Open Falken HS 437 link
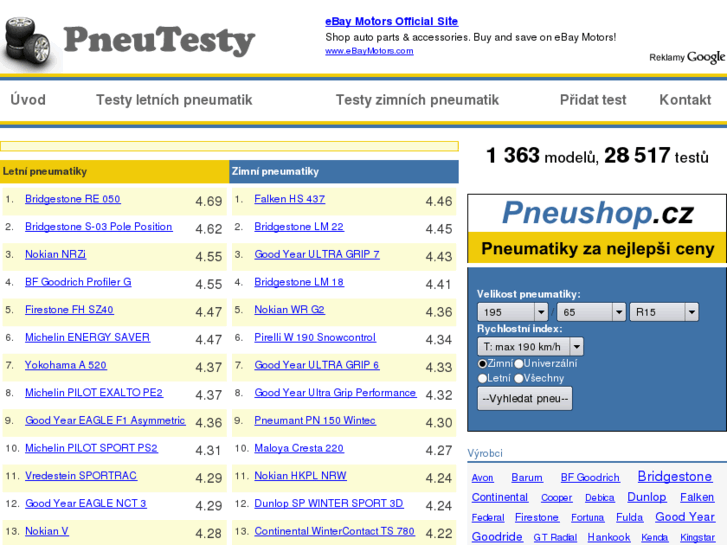Viewport: 727px width, 545px height. (289, 199)
